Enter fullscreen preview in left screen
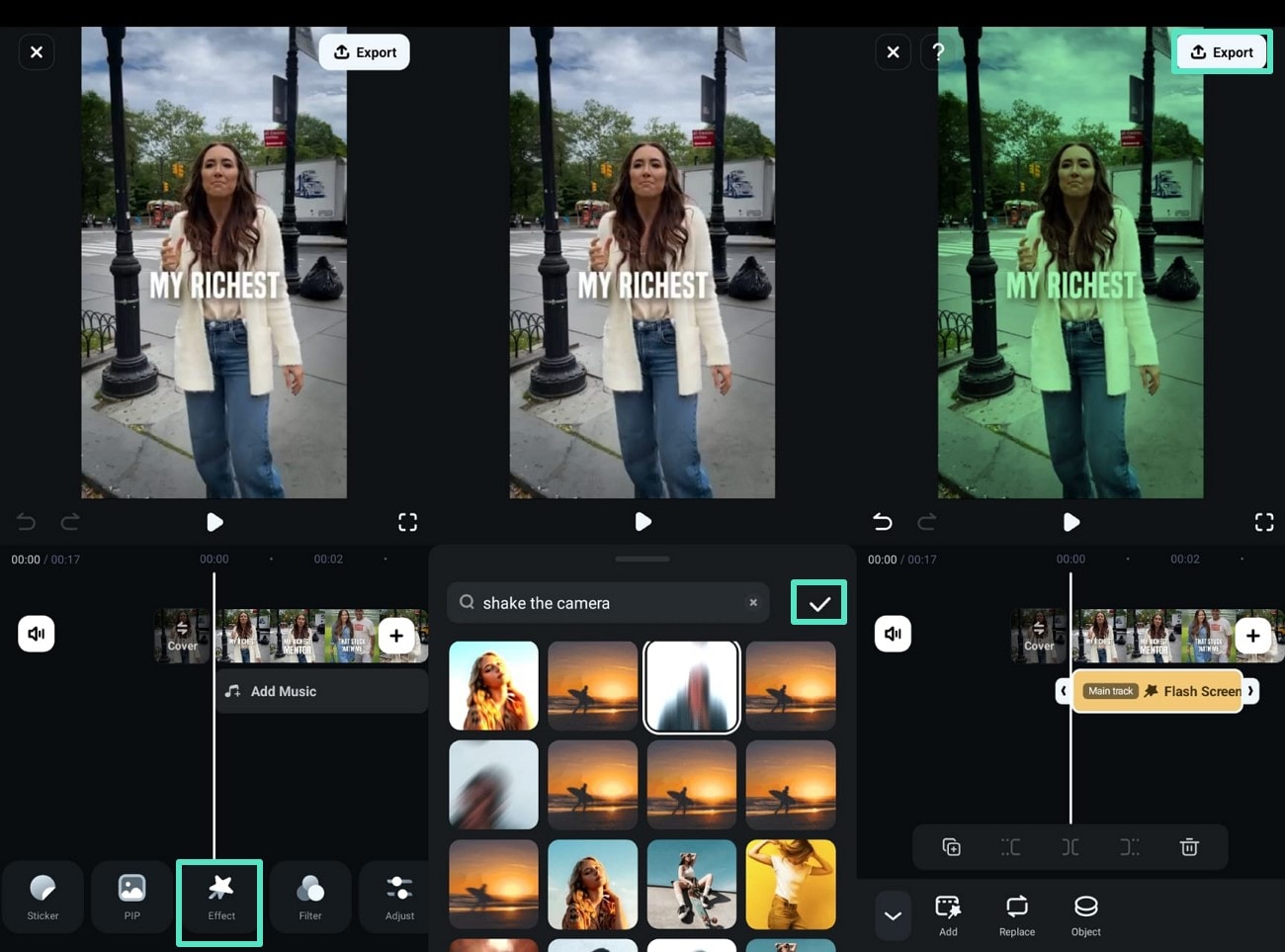Viewport: 1285px width, 952px height. (407, 522)
